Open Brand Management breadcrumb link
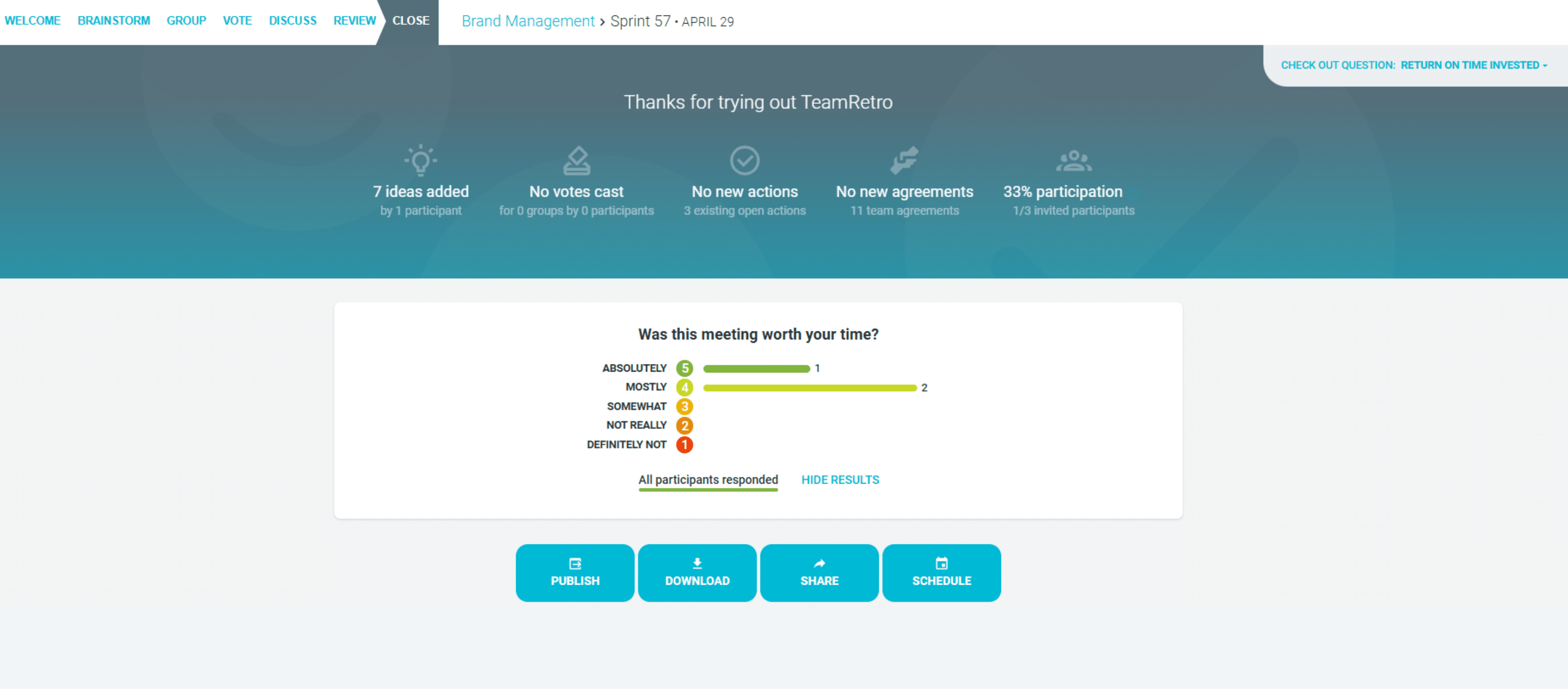The width and height of the screenshot is (1568, 689). [x=528, y=21]
